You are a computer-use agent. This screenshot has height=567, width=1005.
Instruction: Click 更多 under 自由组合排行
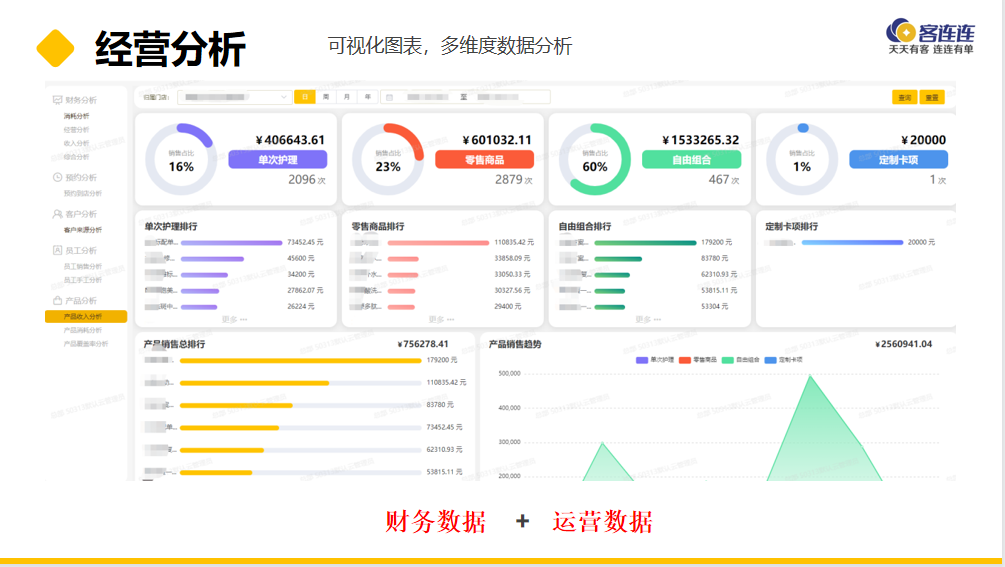(x=647, y=319)
